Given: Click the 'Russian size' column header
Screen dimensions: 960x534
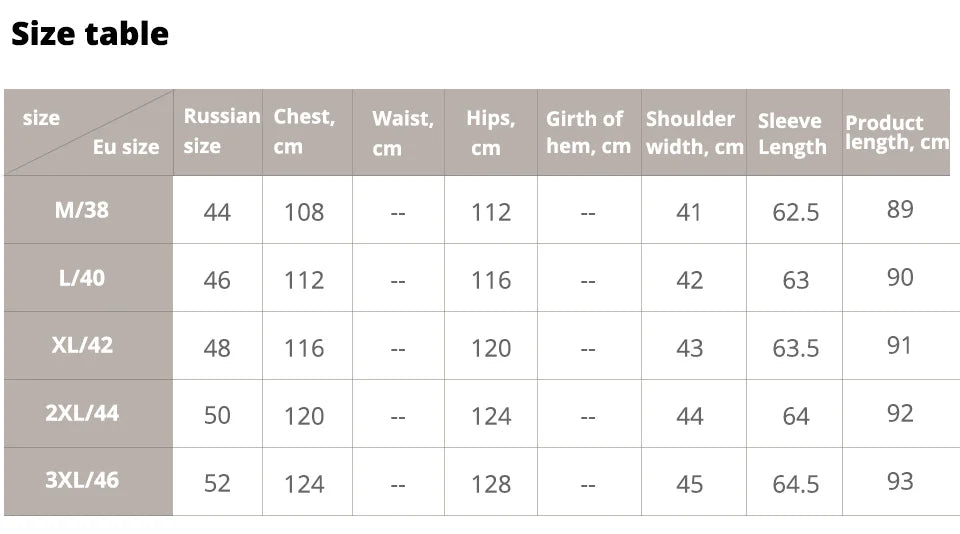Looking at the screenshot, I should [x=222, y=131].
